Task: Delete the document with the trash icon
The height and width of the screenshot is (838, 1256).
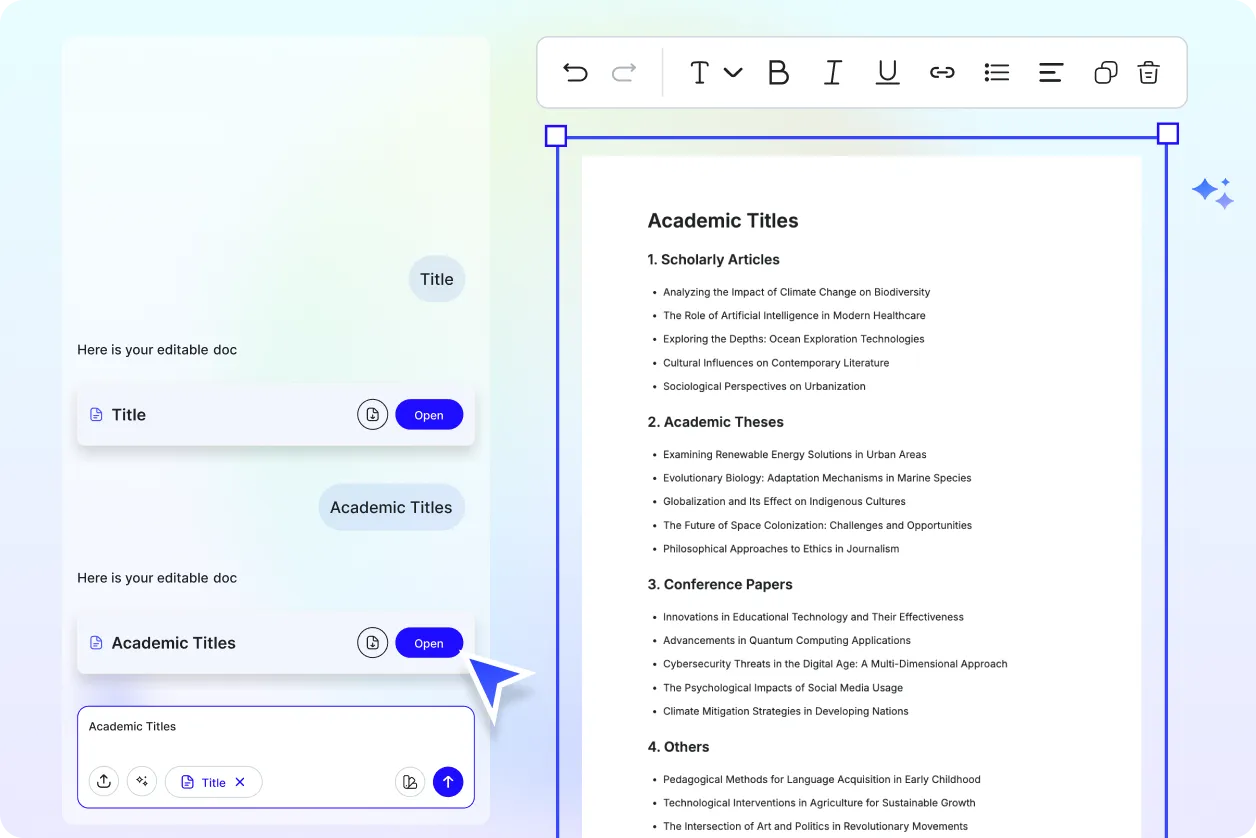Action: pyautogui.click(x=1148, y=72)
